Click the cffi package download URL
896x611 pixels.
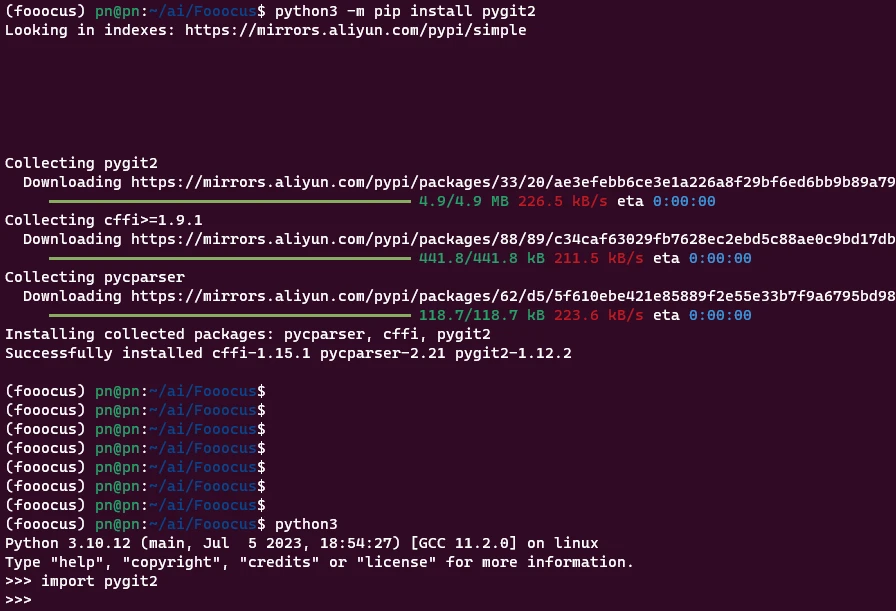click(513, 239)
